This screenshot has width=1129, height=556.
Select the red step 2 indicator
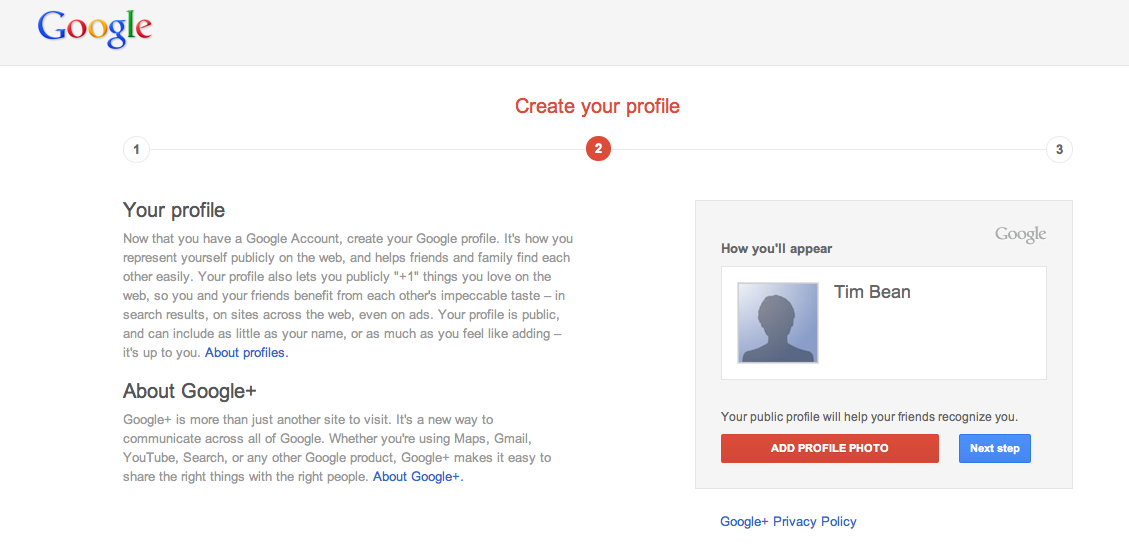point(598,150)
